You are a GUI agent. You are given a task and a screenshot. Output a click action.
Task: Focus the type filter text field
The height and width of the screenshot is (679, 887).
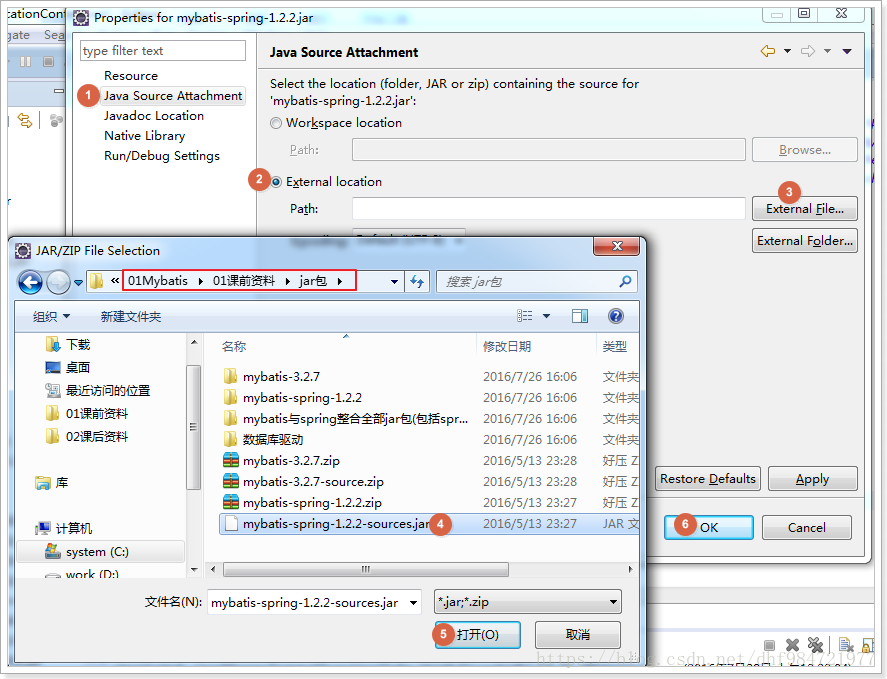pos(163,51)
